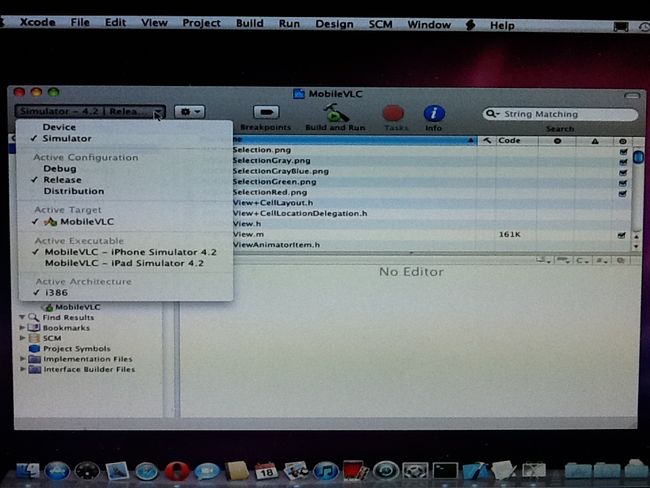
Task: Click the Code column header
Action: pyautogui.click(x=517, y=141)
